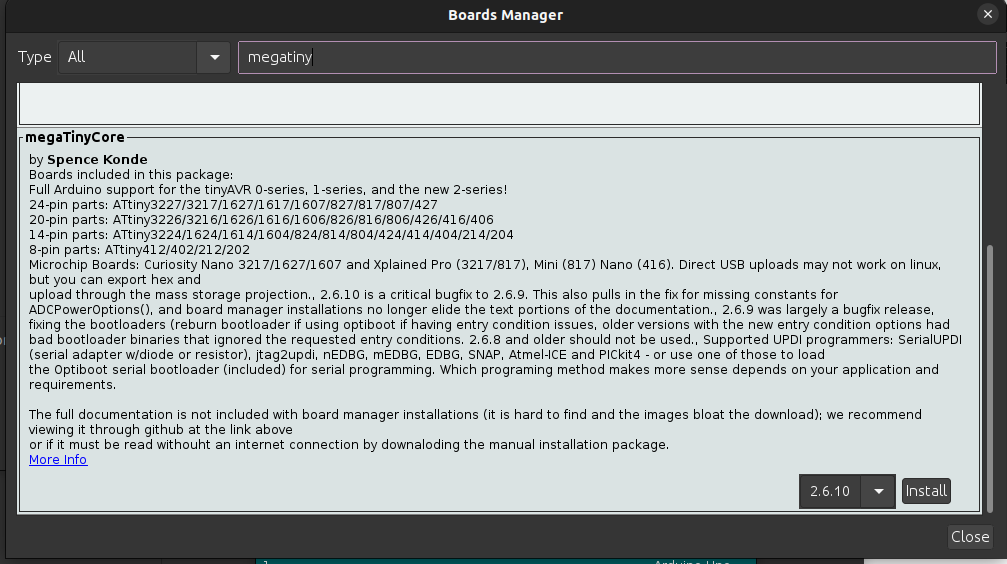Screen dimensions: 1007x564
Task: Click the search field containing megatiny
Action: 610,57
